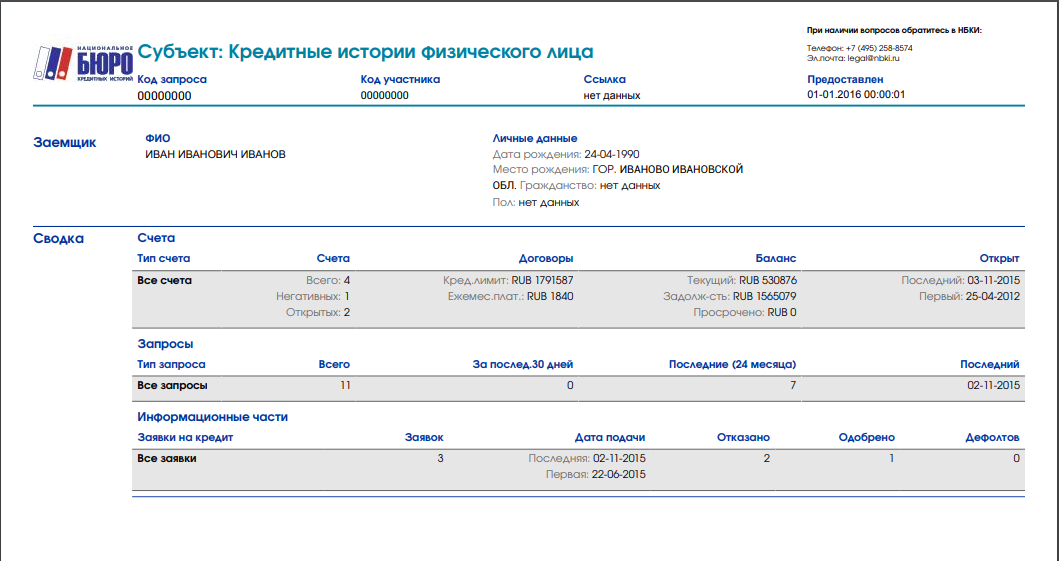Screen dimensions: 1059x561
Task: Click the 'Отказано' column header
Action: tap(743, 437)
